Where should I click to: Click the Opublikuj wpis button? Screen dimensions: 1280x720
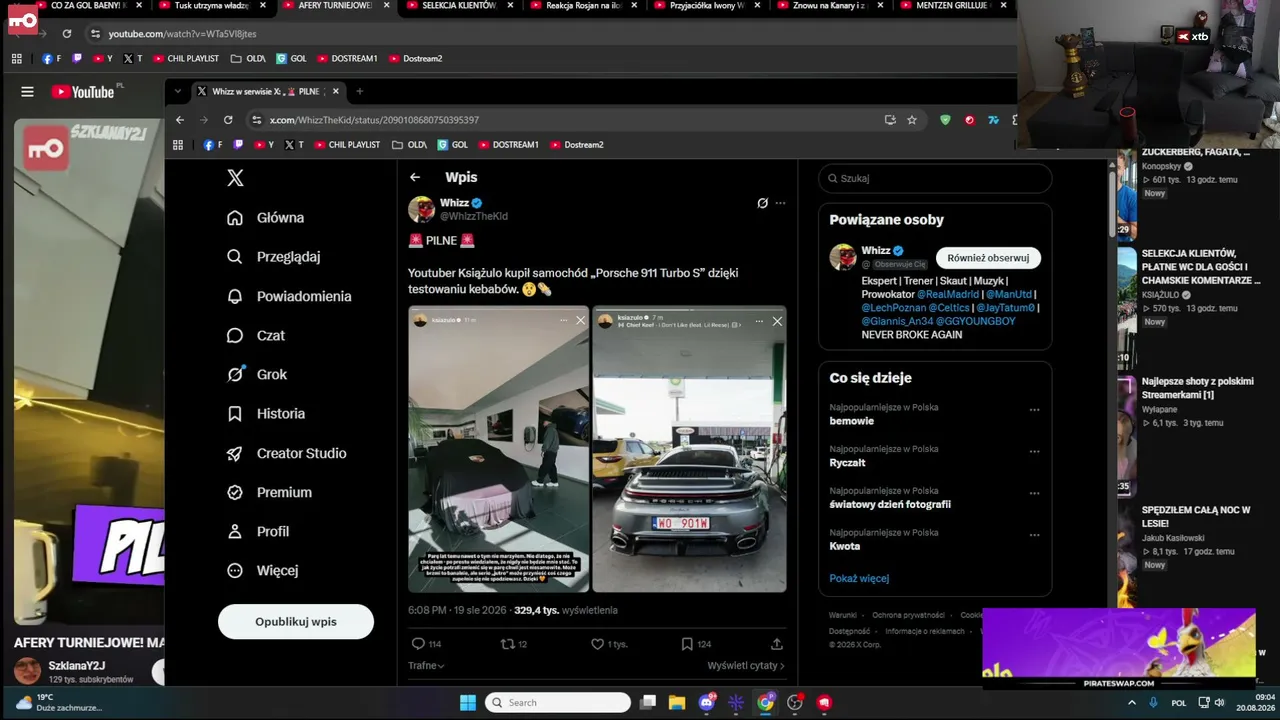296,621
